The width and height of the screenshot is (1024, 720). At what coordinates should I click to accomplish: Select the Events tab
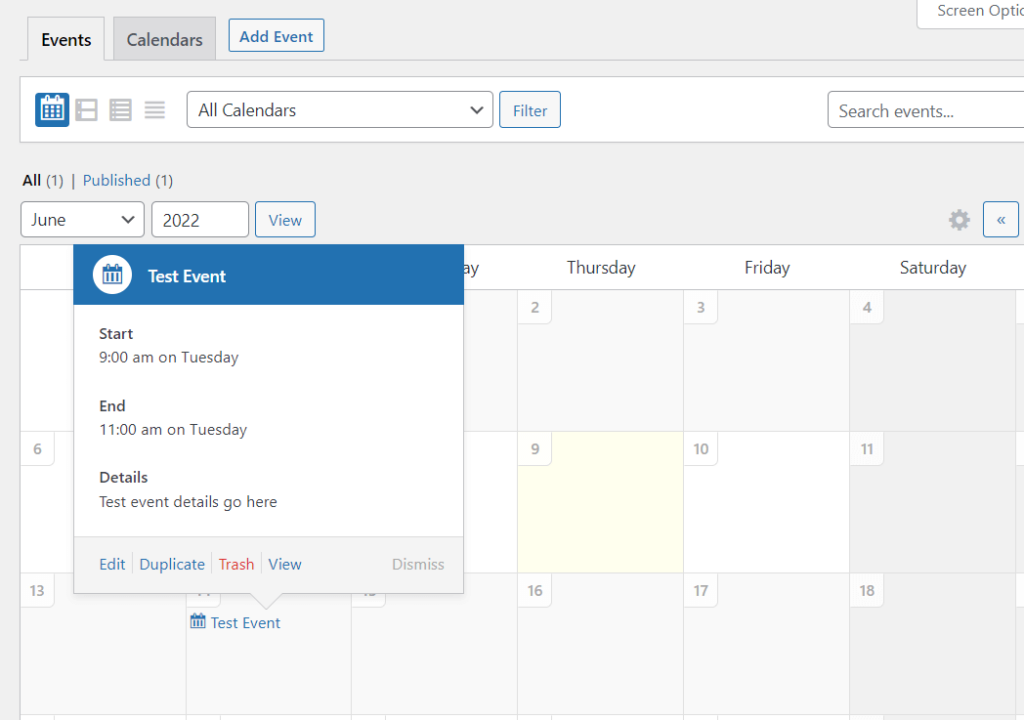click(x=66, y=39)
